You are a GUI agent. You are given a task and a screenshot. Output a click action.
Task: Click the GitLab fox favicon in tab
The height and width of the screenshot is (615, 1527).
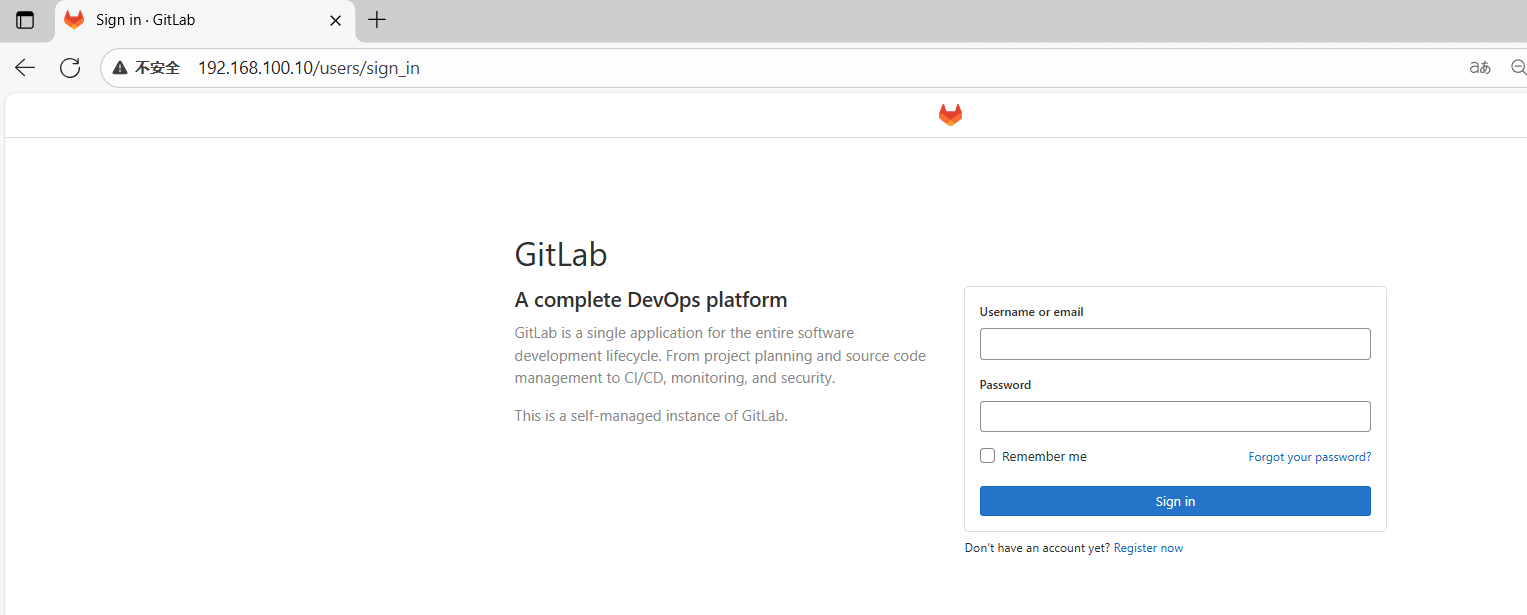click(74, 20)
